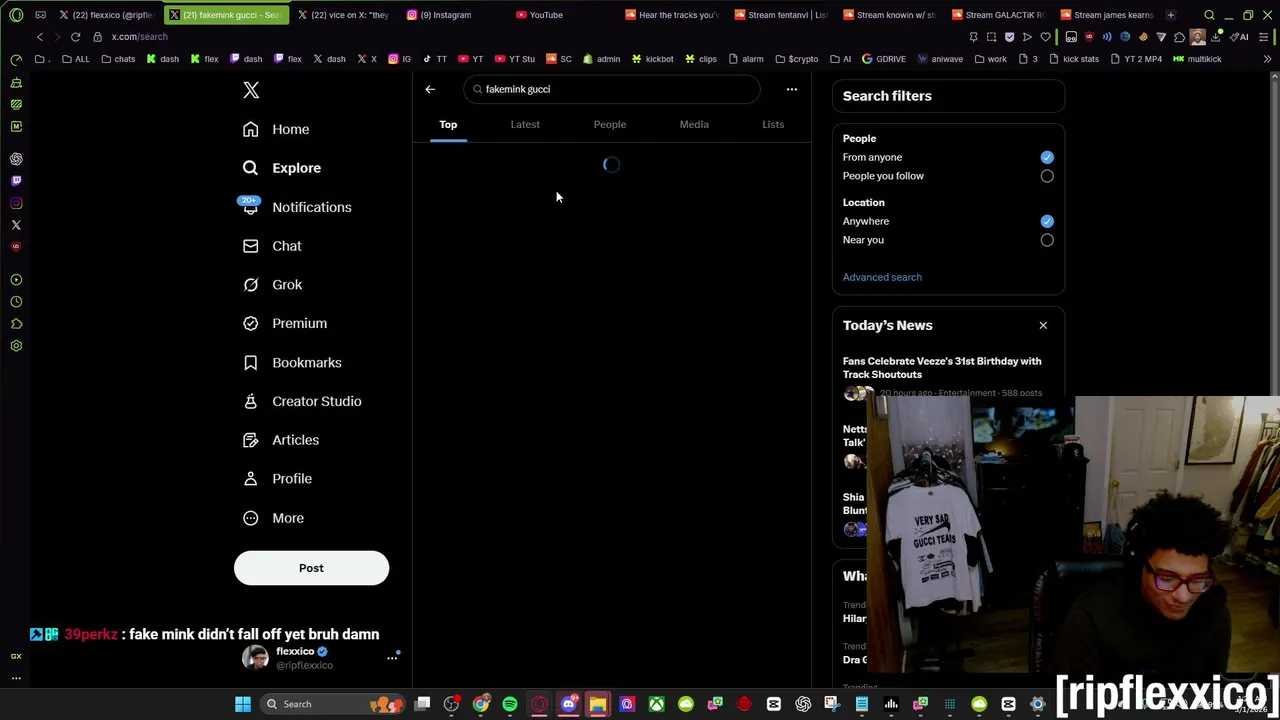
Task: Go back using the search page arrow
Action: point(430,89)
